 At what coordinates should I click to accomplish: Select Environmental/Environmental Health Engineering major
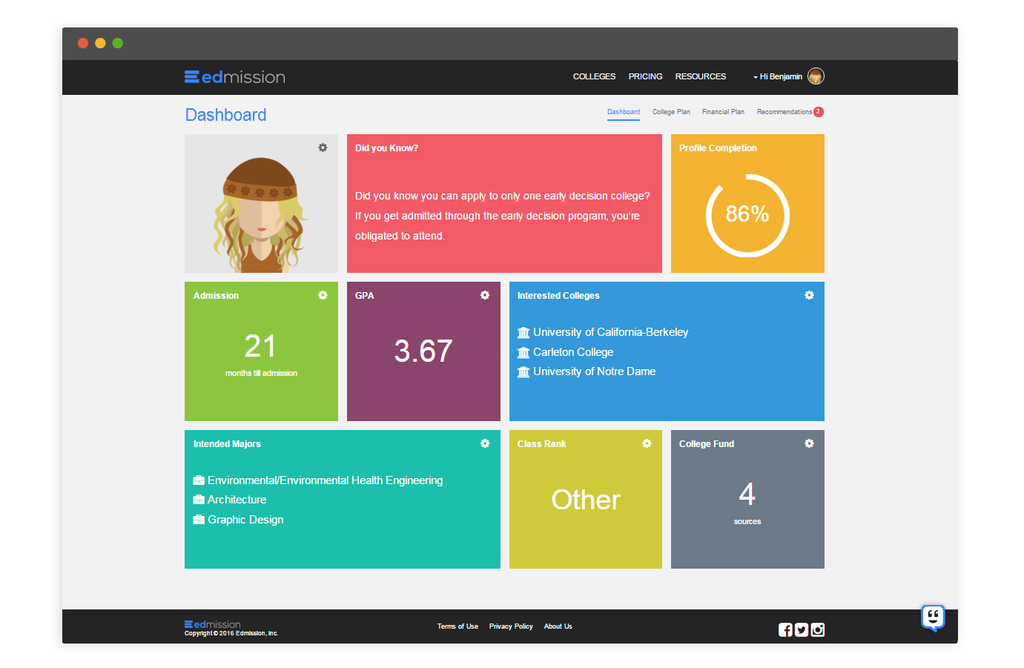pos(325,481)
